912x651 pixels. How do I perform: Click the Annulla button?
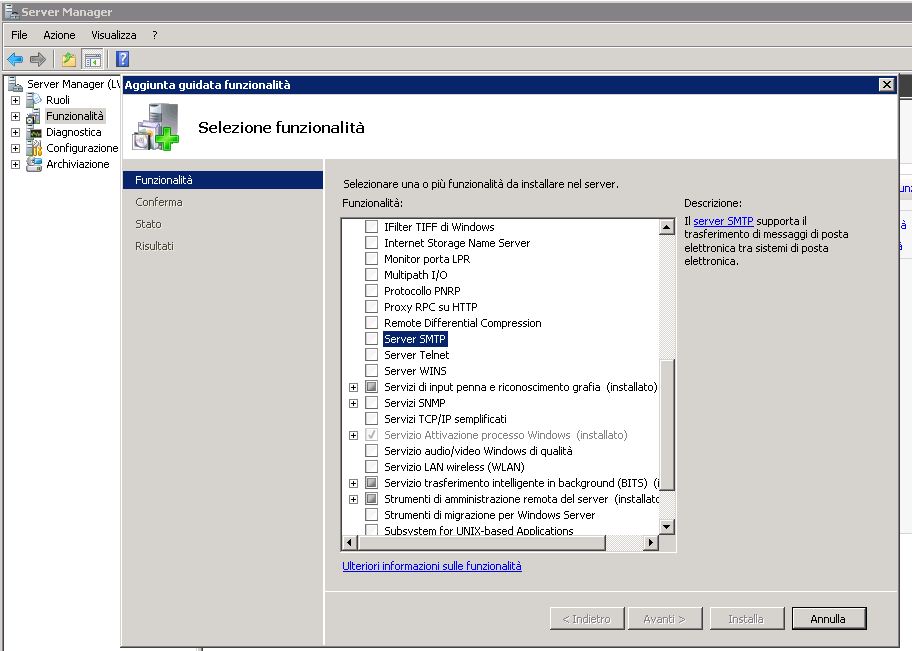point(829,618)
